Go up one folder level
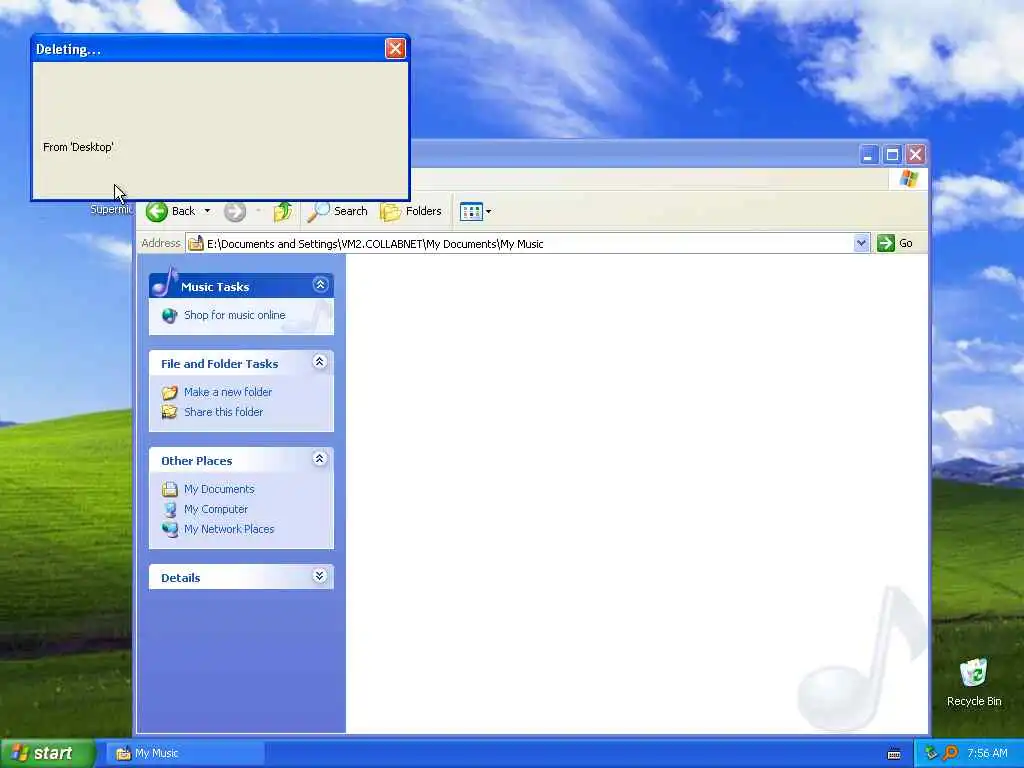 (283, 212)
